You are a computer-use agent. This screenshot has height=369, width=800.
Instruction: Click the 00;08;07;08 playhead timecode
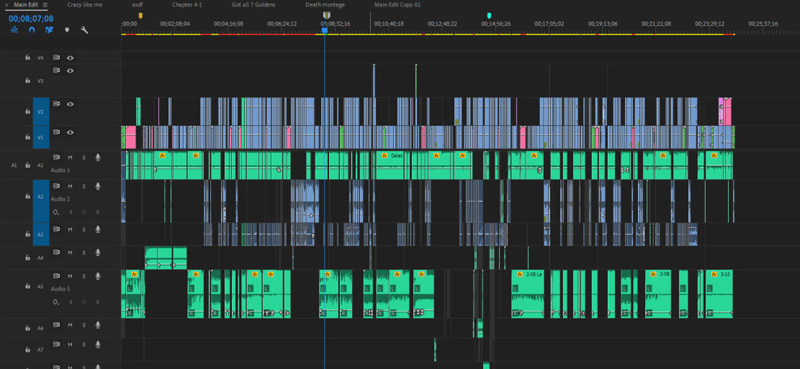[31, 18]
